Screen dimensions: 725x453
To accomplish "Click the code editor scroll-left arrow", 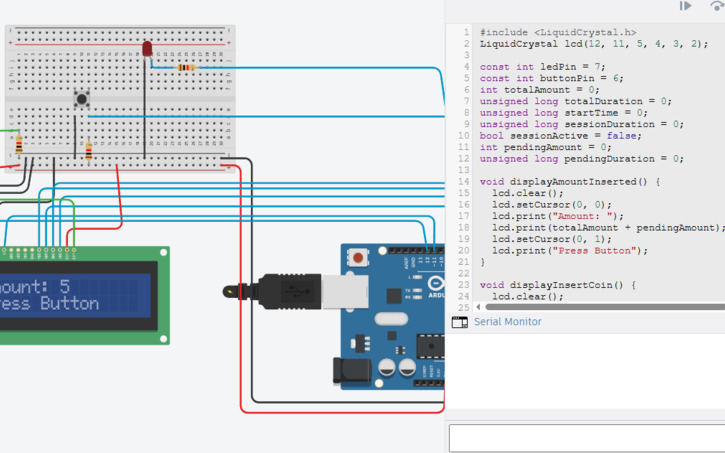I will coord(478,307).
